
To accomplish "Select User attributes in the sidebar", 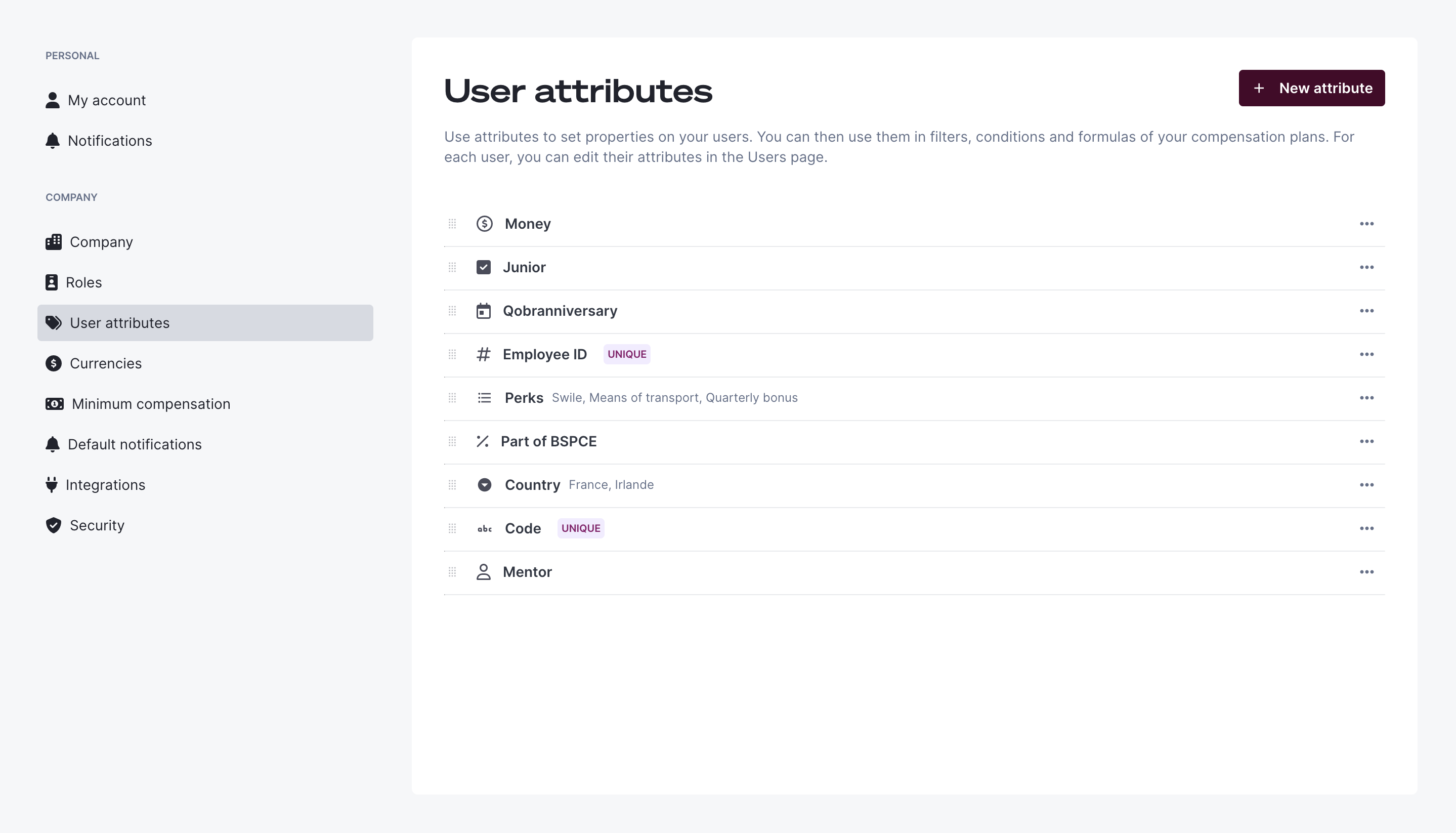I will (205, 323).
